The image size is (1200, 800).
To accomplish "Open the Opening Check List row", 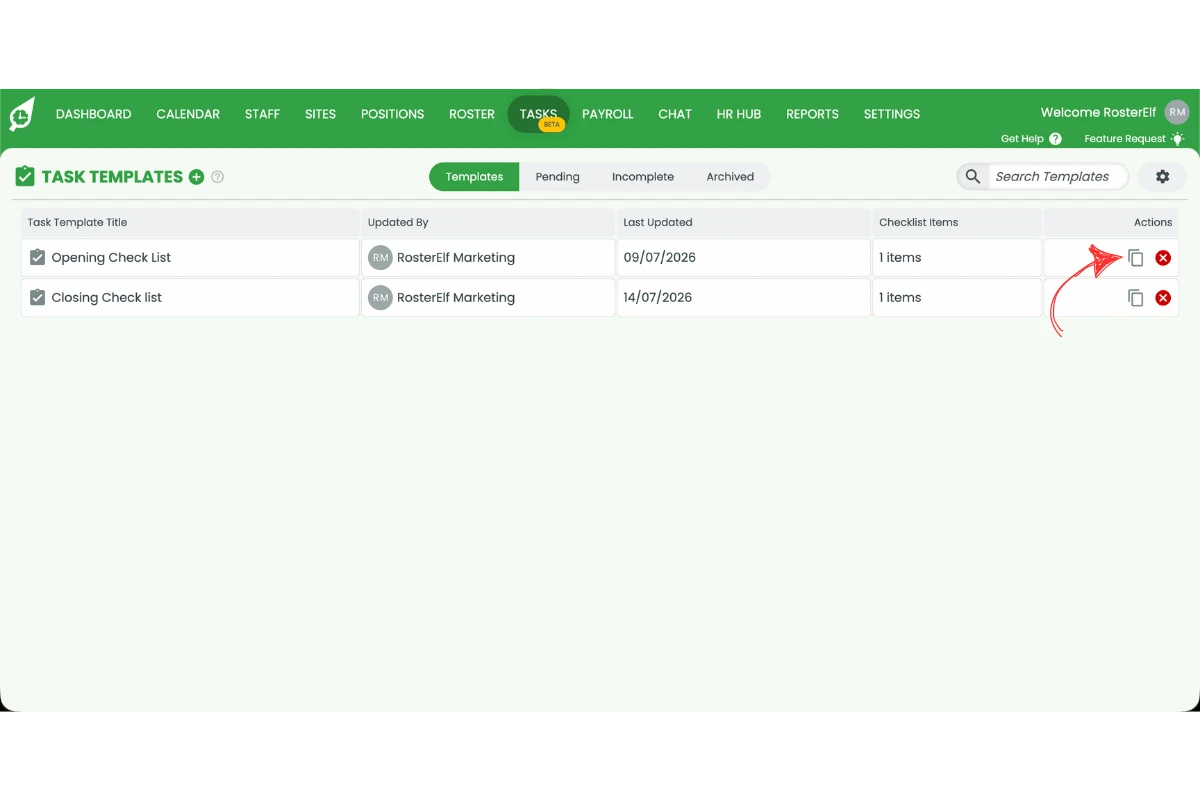I will 600,258.
